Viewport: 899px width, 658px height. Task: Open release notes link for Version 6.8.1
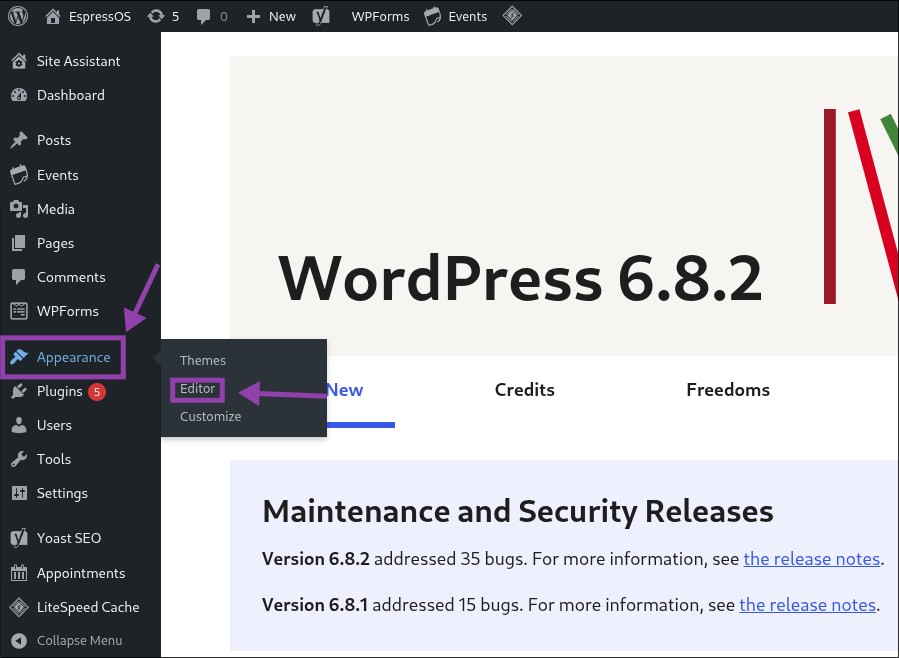[x=807, y=605]
